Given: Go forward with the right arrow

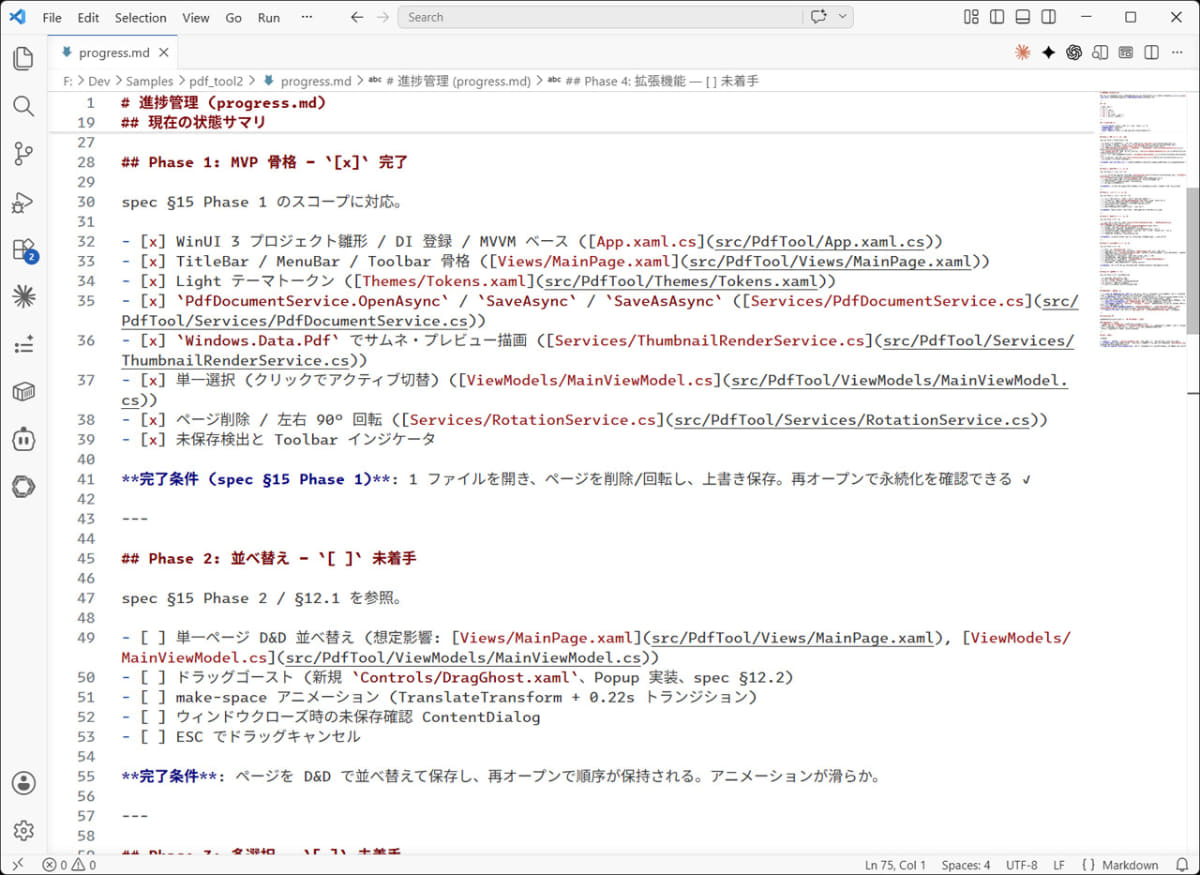Looking at the screenshot, I should 383,17.
